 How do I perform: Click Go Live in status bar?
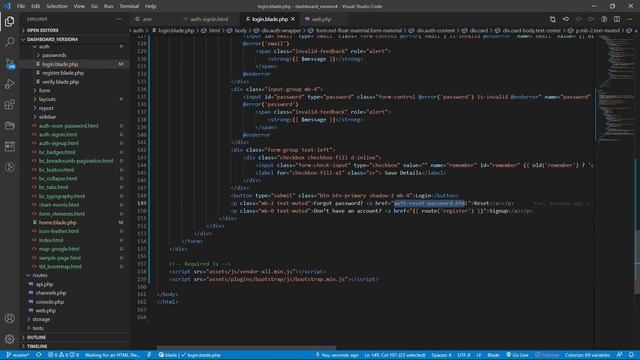[x=517, y=355]
